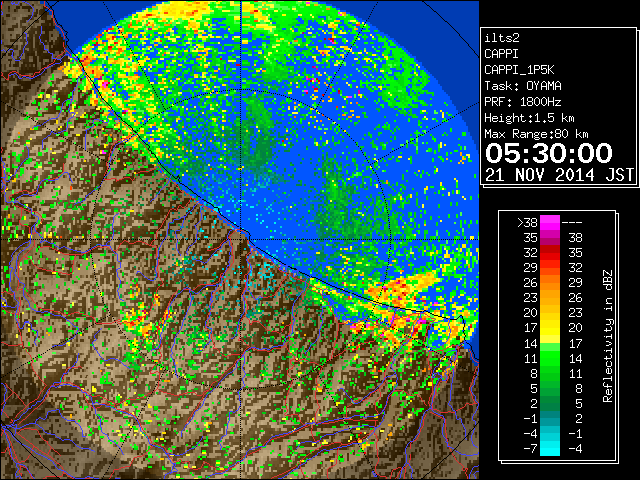Image resolution: width=640 pixels, height=480 pixels.
Task: Click the Height:1.5 km line
Action: point(529,118)
